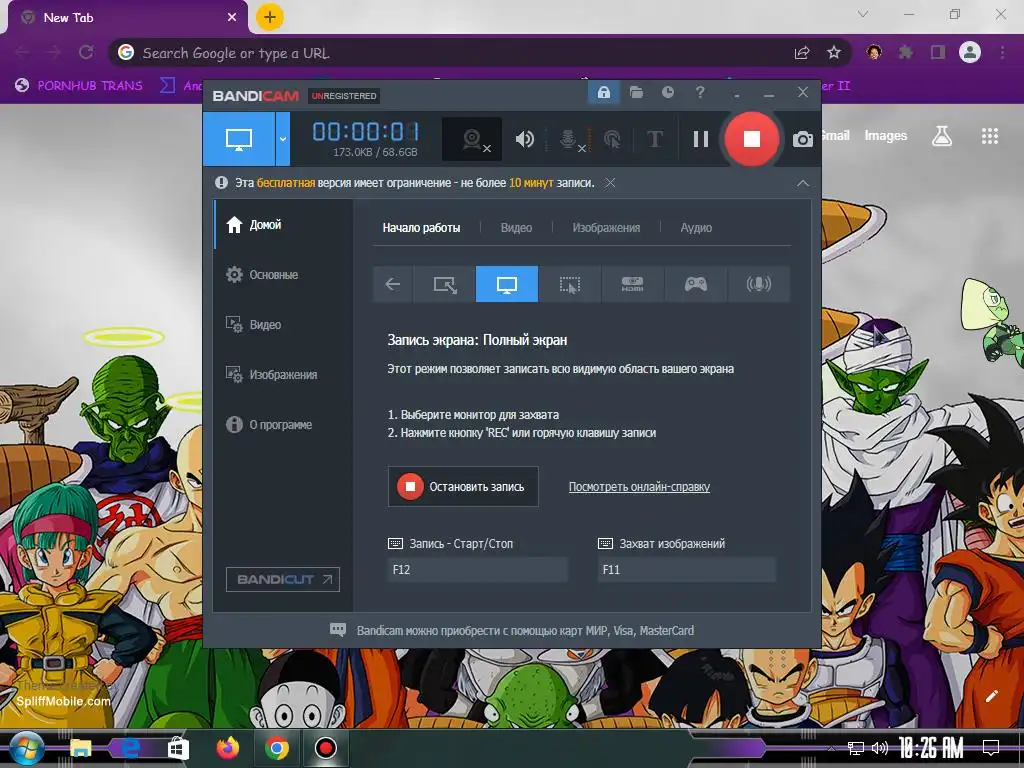Viewport: 1024px width, 768px height.
Task: Capture a screenshot with the camera icon
Action: 803,139
